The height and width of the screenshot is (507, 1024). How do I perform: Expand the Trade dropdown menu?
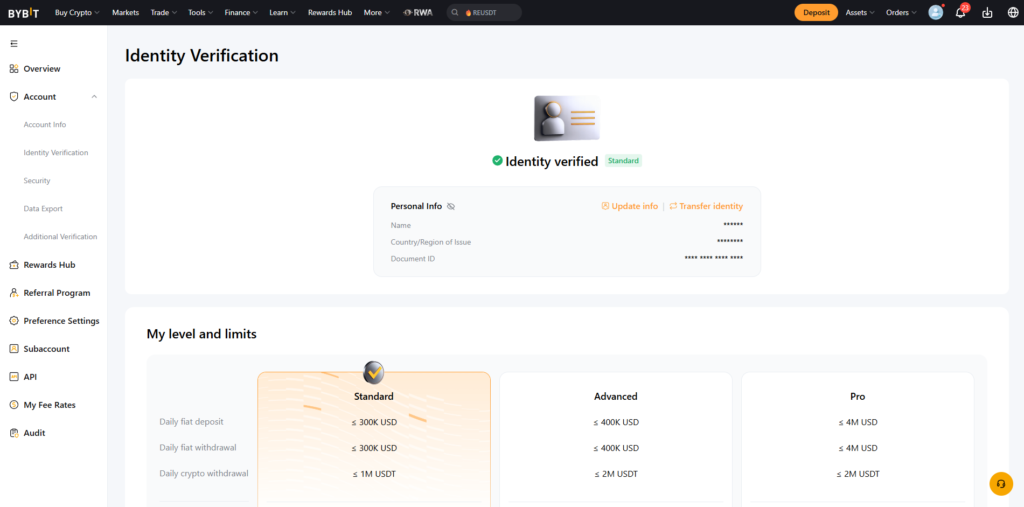point(163,12)
